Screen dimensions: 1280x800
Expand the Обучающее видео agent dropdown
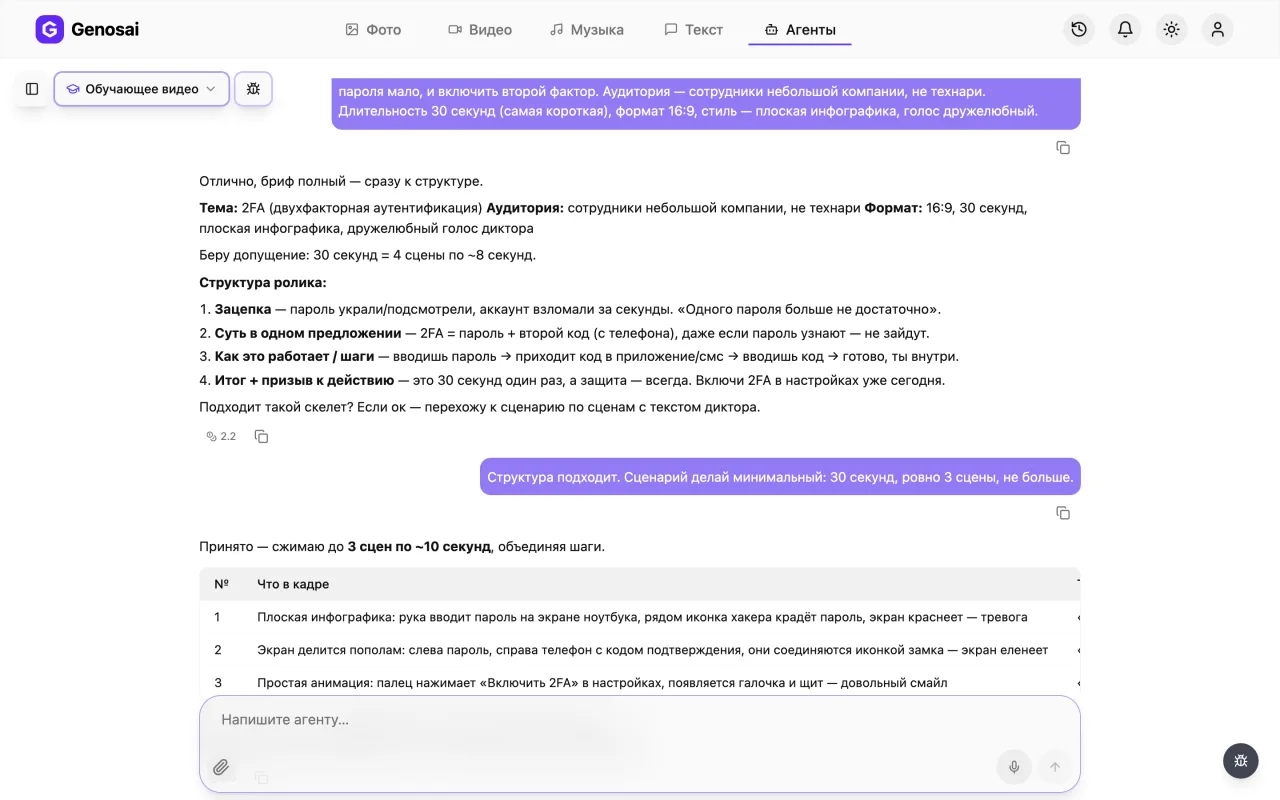pos(141,89)
